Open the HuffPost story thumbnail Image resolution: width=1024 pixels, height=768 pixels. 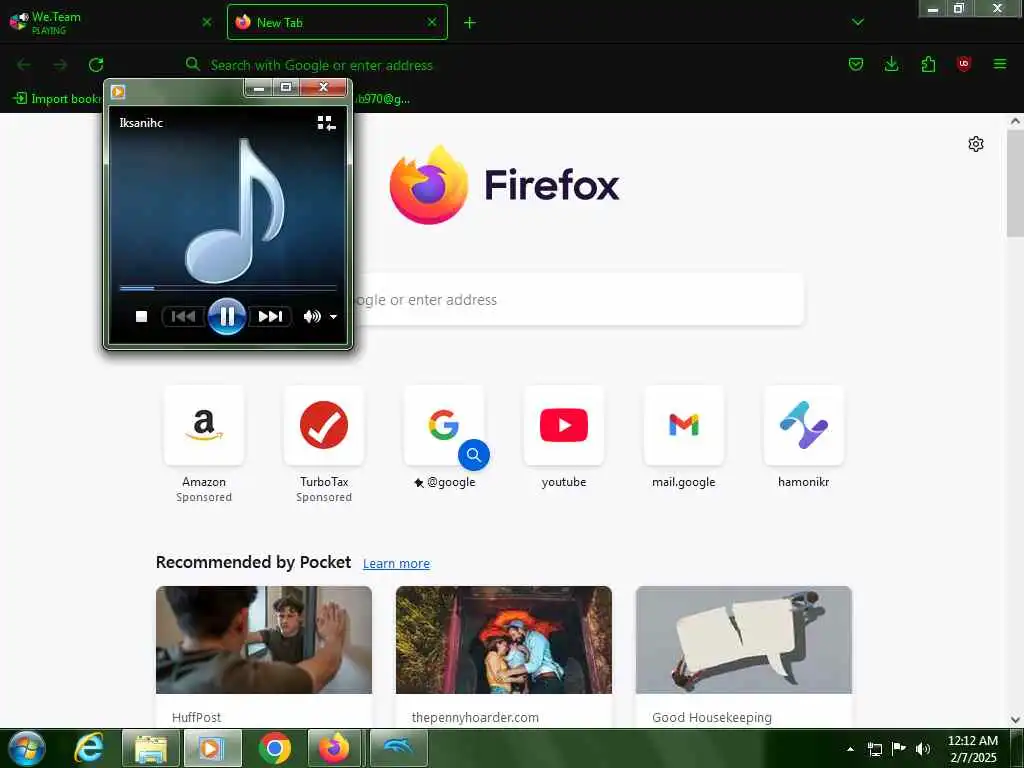(x=264, y=640)
